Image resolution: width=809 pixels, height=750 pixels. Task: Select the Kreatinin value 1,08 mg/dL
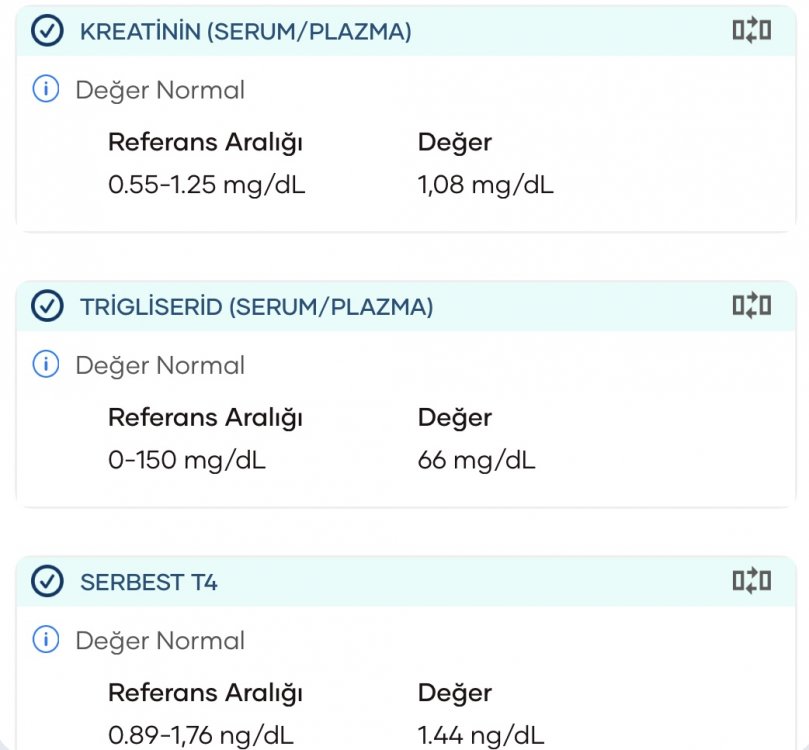485,185
